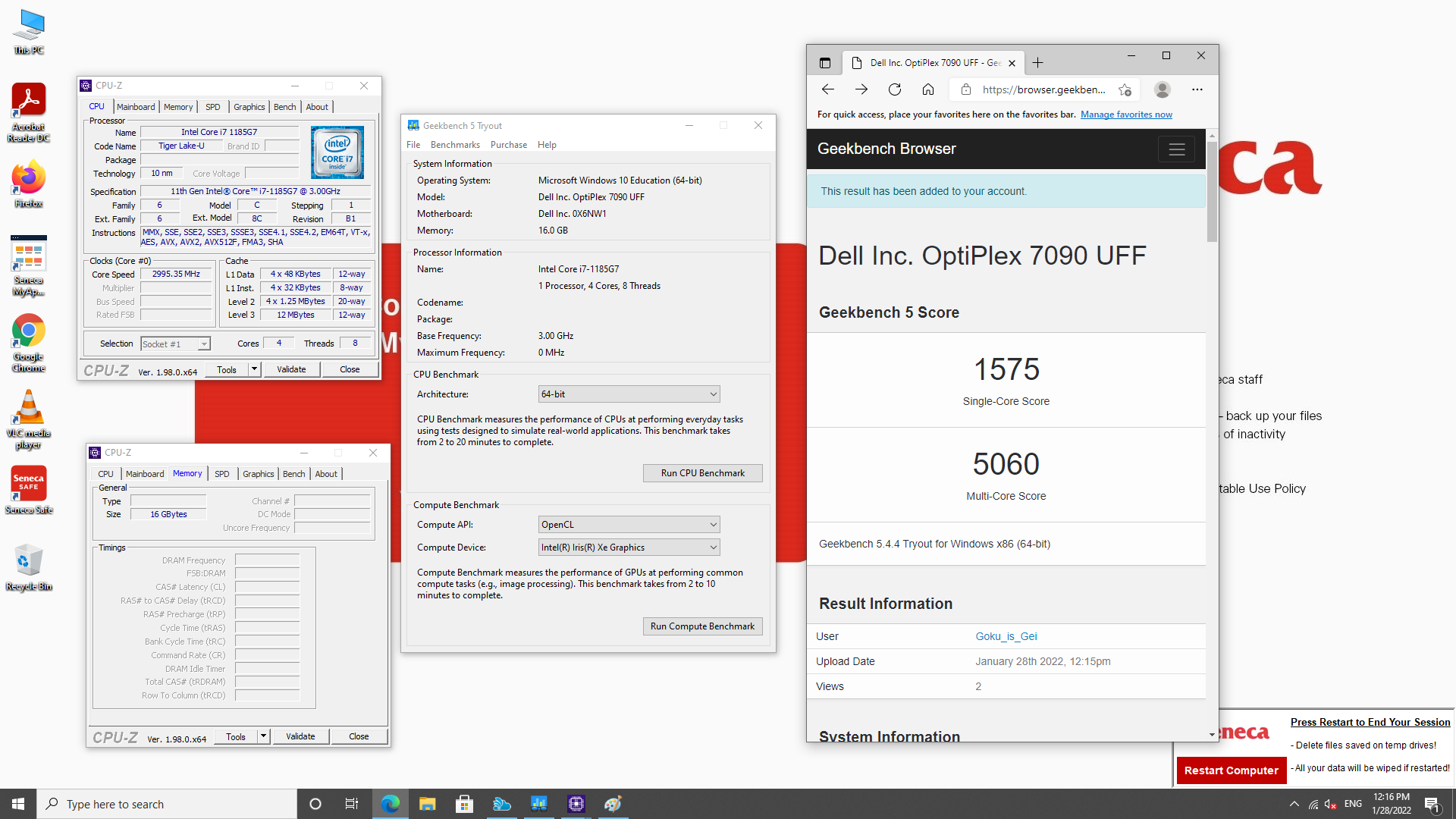Open This PC desktop icon
The width and height of the screenshot is (1456, 819).
pos(29,32)
